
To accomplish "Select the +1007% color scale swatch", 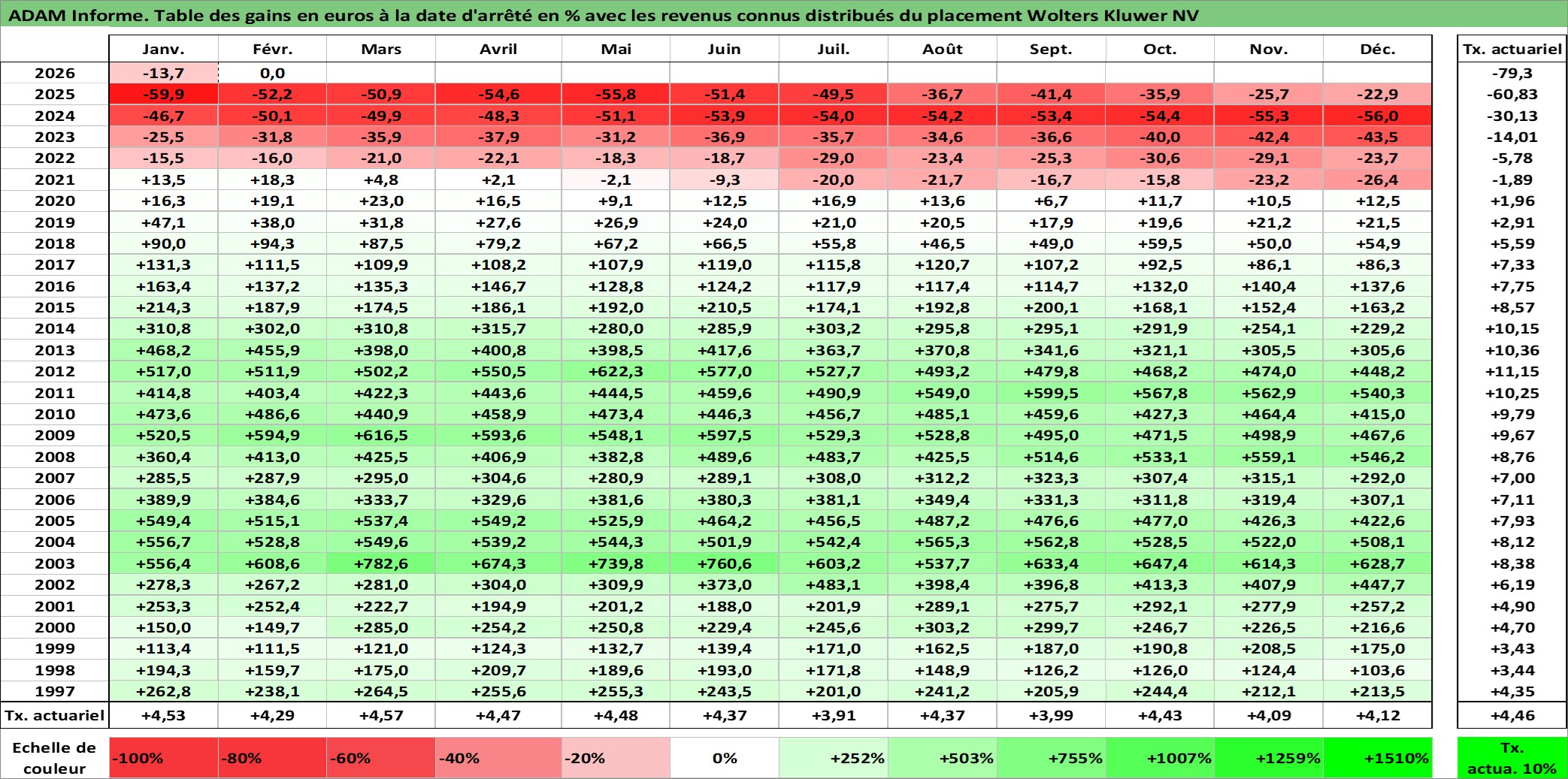I will click(x=1160, y=758).
